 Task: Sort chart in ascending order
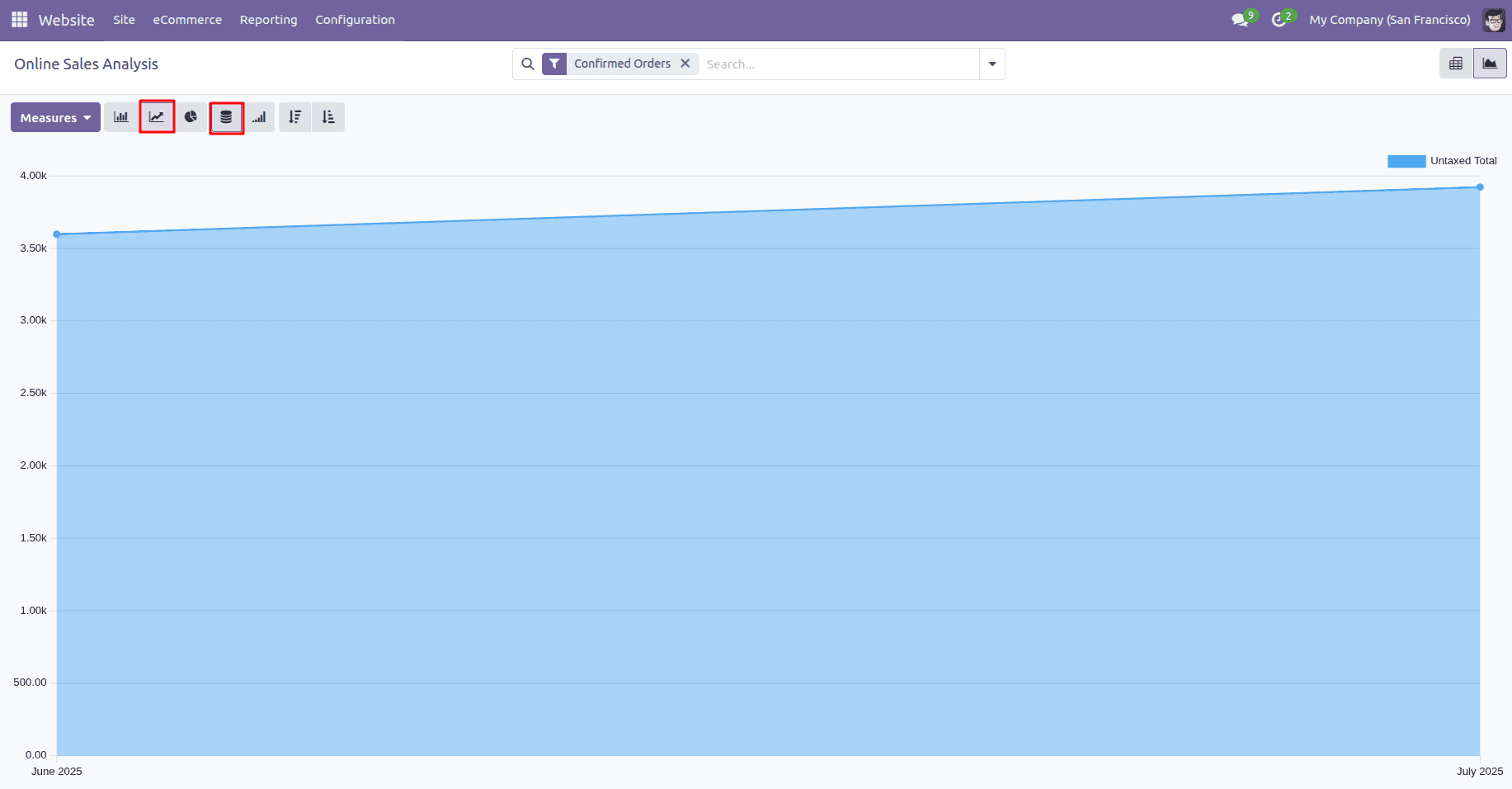pyautogui.click(x=328, y=117)
